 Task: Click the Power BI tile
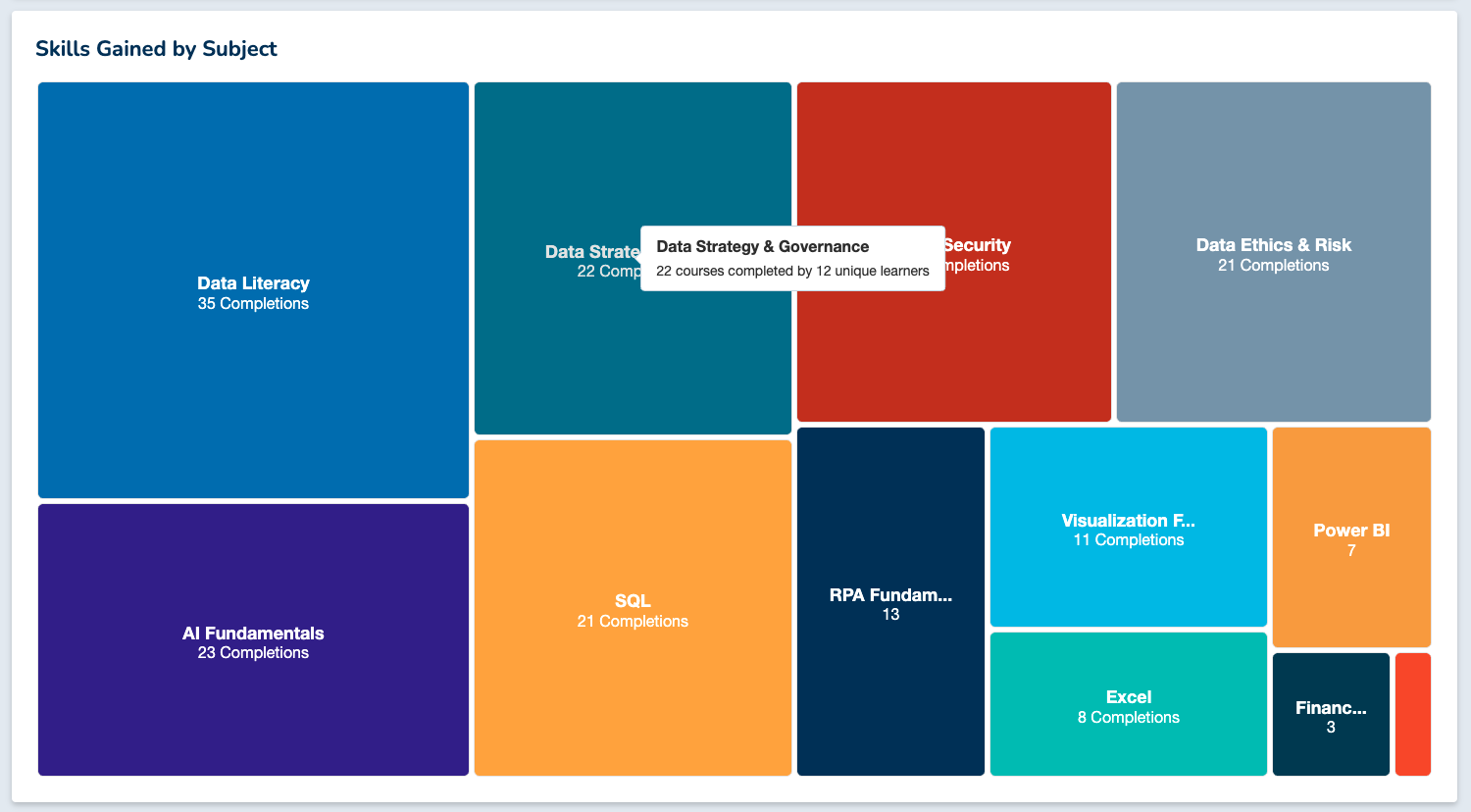(1351, 537)
